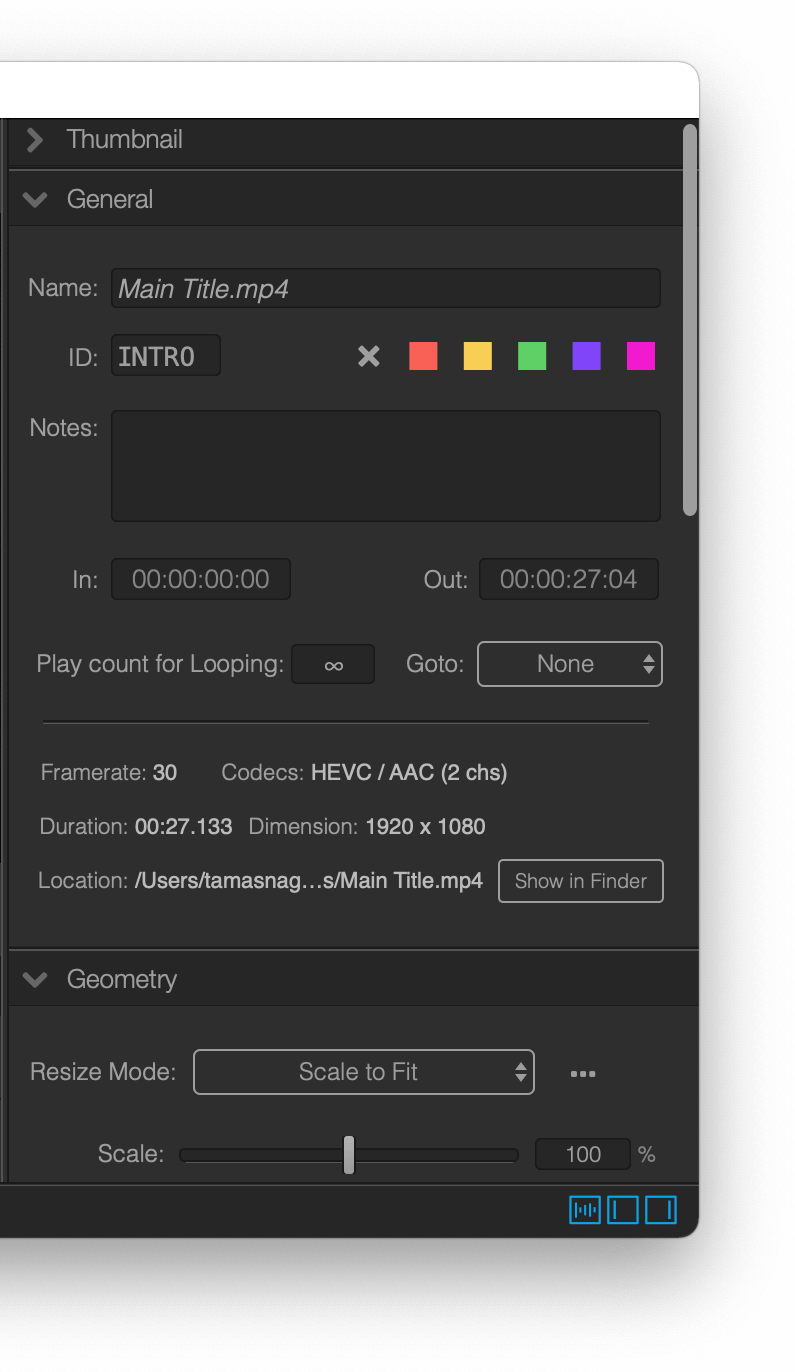
Task: Open the Goto dropdown set to None
Action: pyautogui.click(x=569, y=663)
